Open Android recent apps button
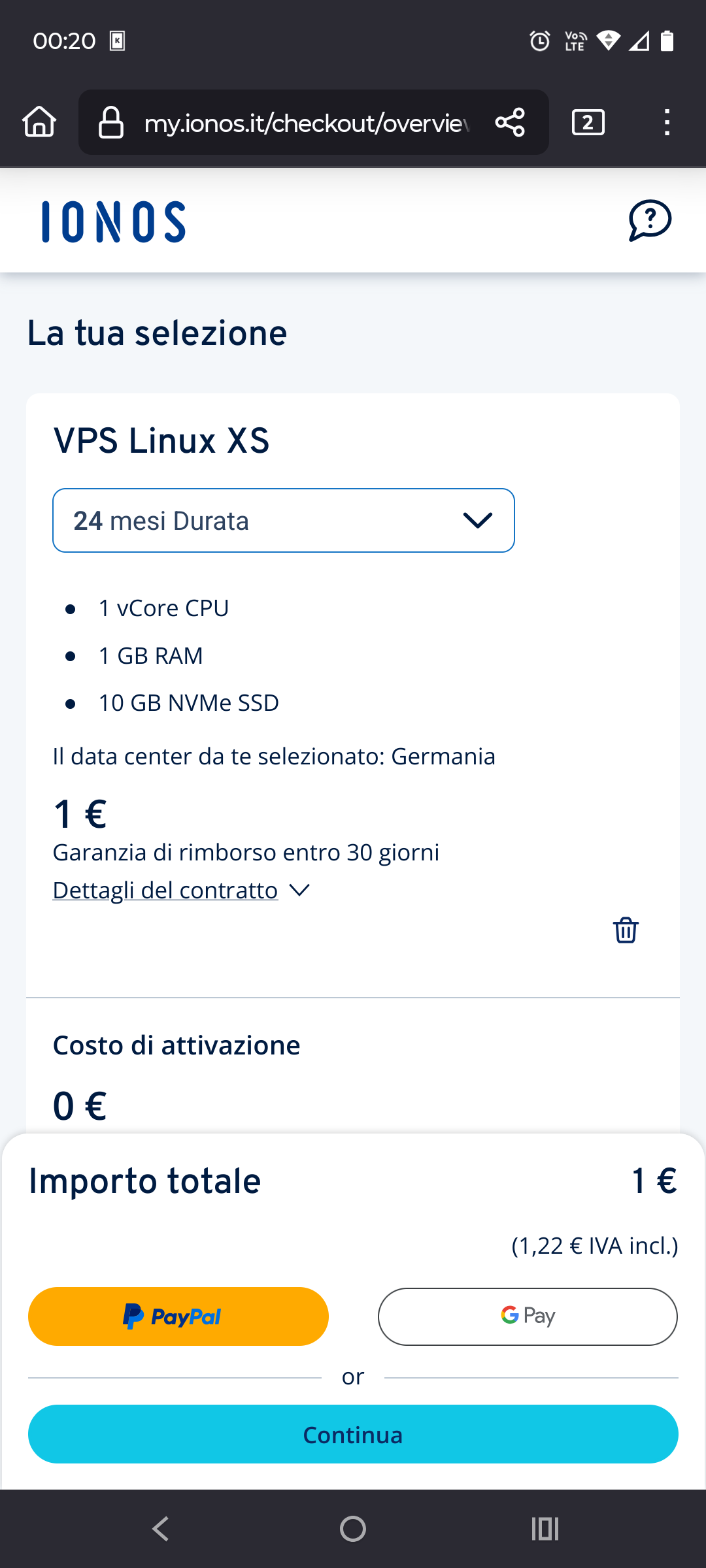Viewport: 706px width, 1568px height. (x=545, y=1529)
